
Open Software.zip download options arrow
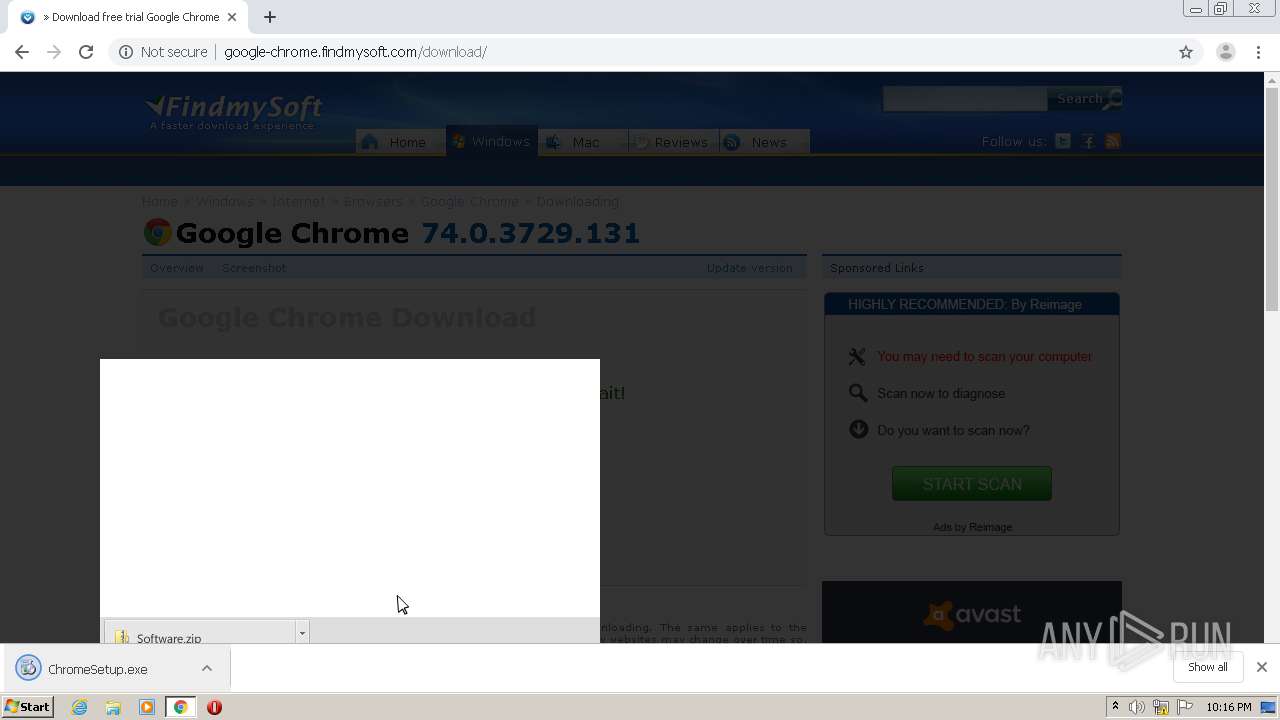[302, 633]
